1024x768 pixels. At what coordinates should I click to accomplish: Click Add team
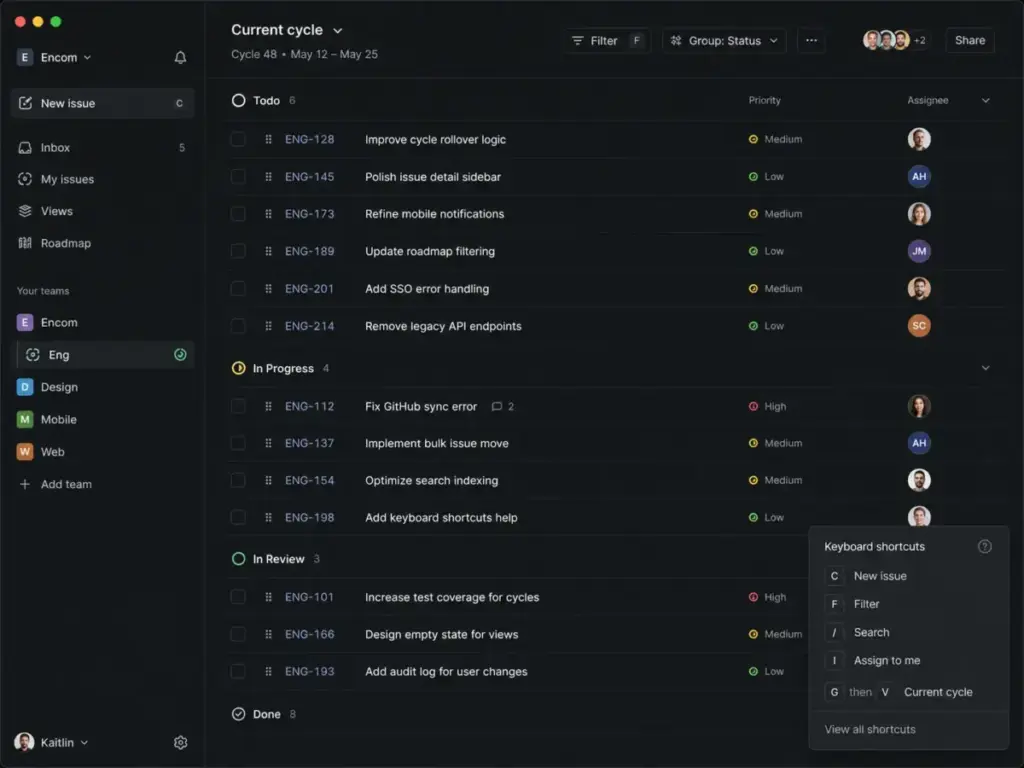click(x=56, y=484)
